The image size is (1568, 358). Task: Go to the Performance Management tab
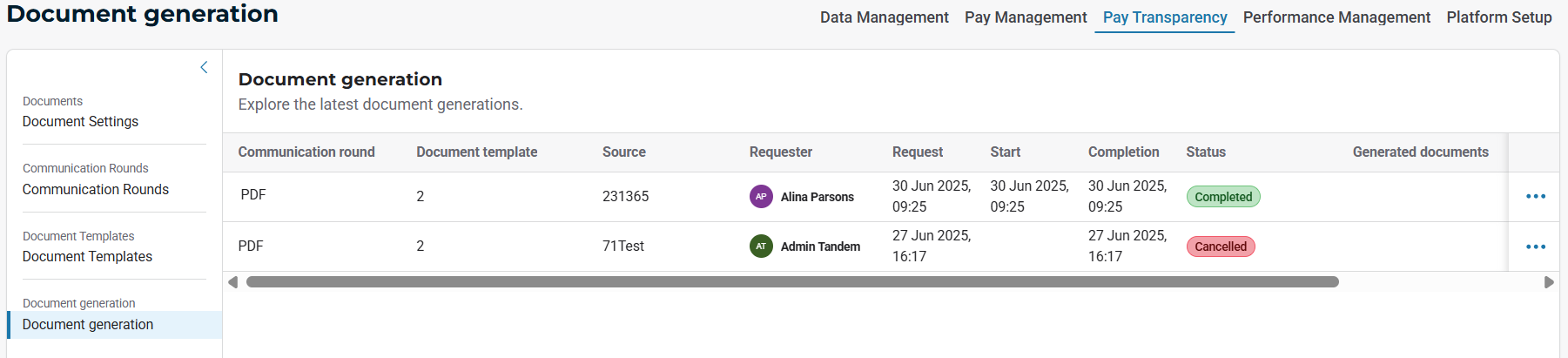(x=1336, y=17)
